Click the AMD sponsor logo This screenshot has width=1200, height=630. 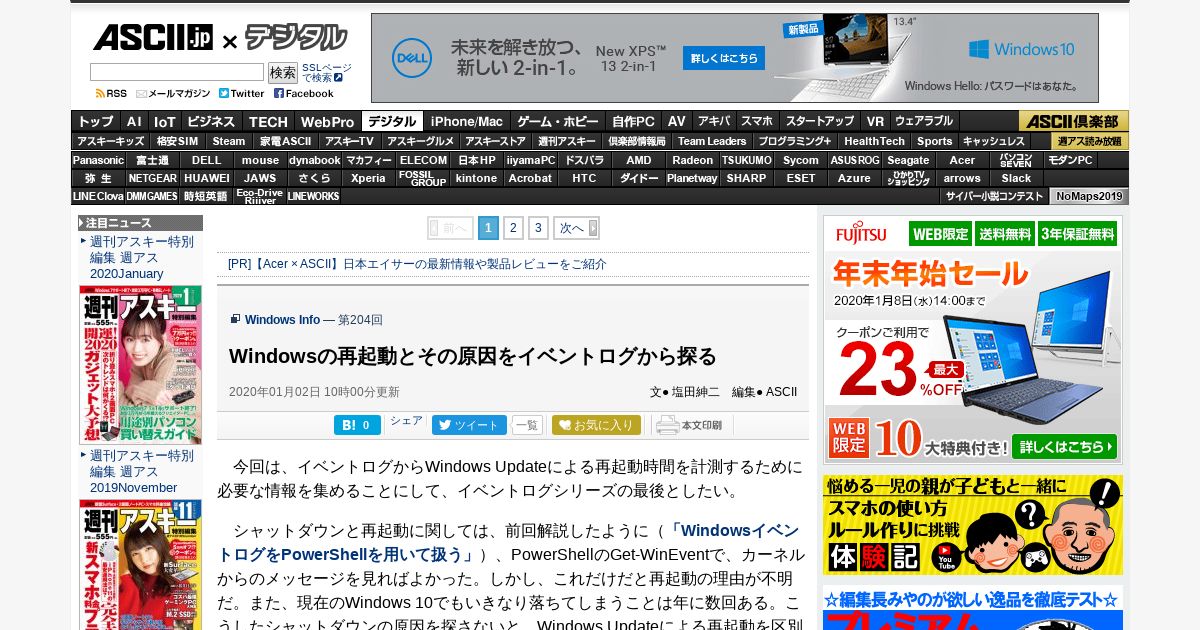tap(639, 160)
